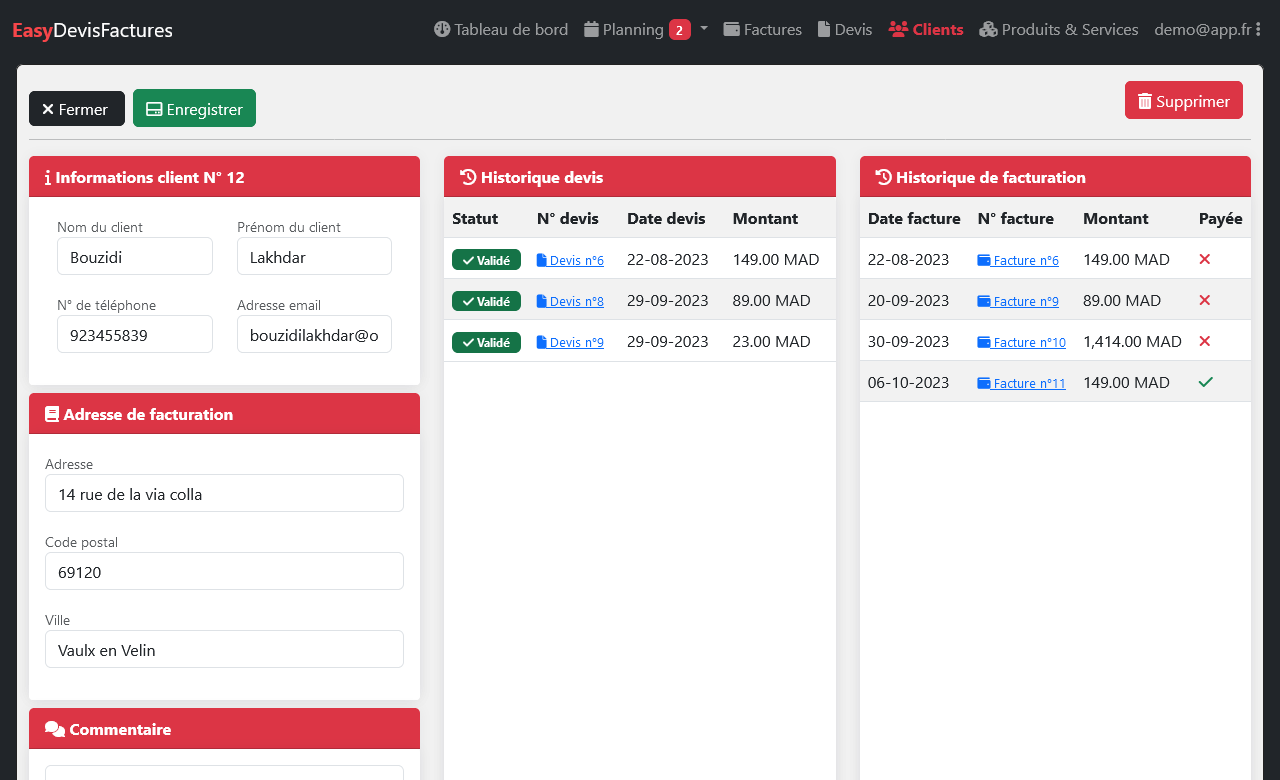Go to the Factures page
The width and height of the screenshot is (1280, 780).
pos(762,30)
